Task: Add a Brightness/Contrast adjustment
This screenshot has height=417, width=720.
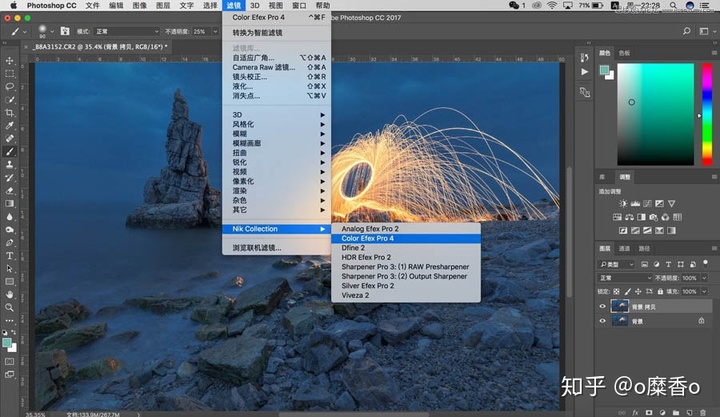Action: coord(623,203)
